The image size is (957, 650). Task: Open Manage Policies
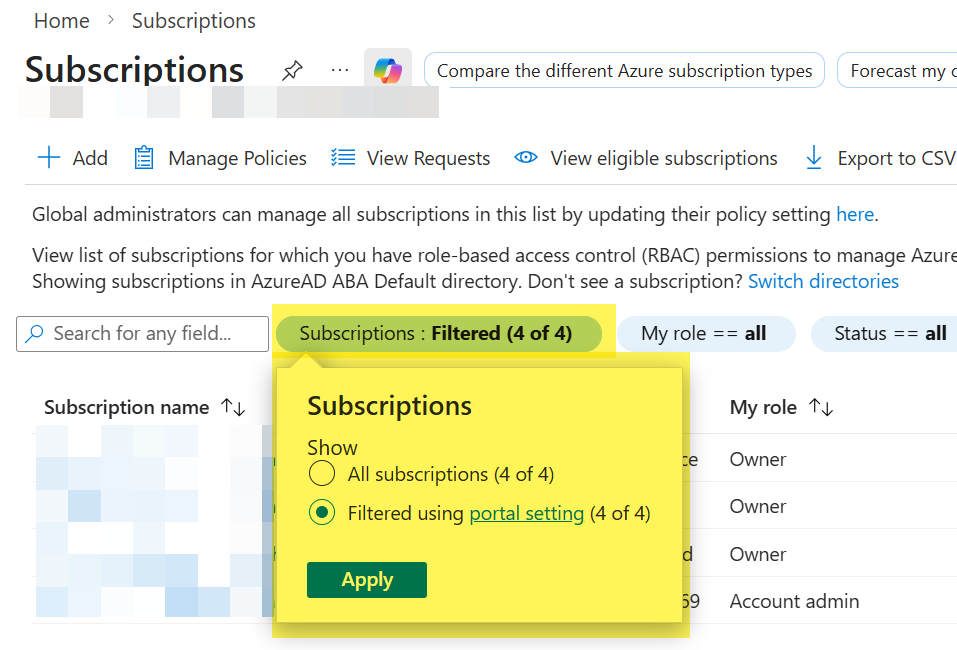tap(220, 158)
